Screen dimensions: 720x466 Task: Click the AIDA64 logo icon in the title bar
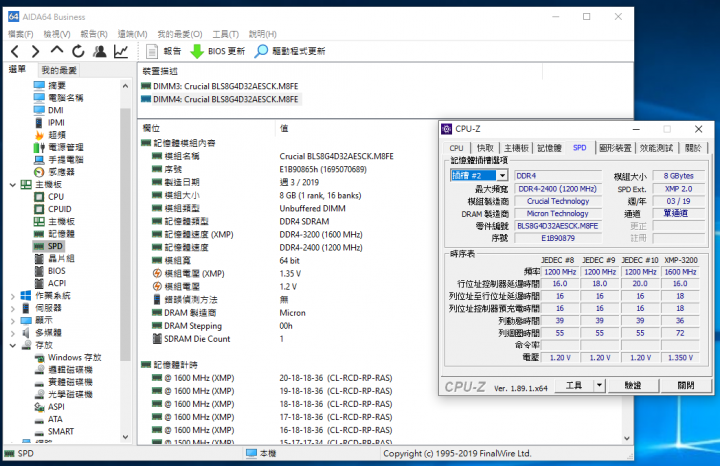point(14,17)
